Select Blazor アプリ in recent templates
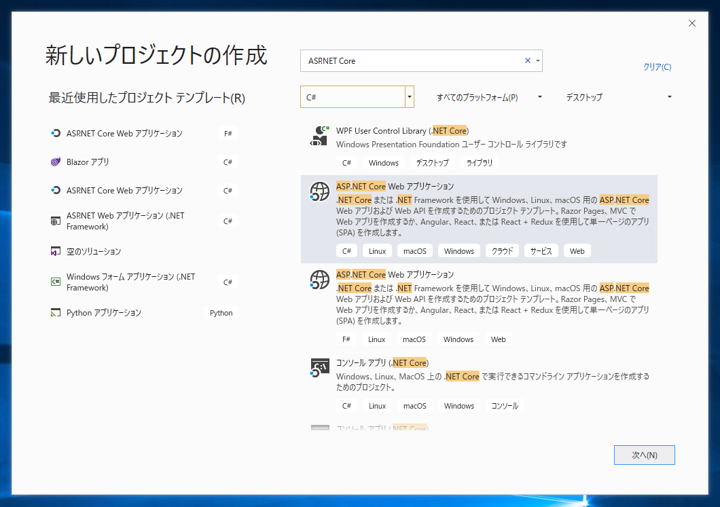This screenshot has width=720, height=507. click(x=88, y=162)
